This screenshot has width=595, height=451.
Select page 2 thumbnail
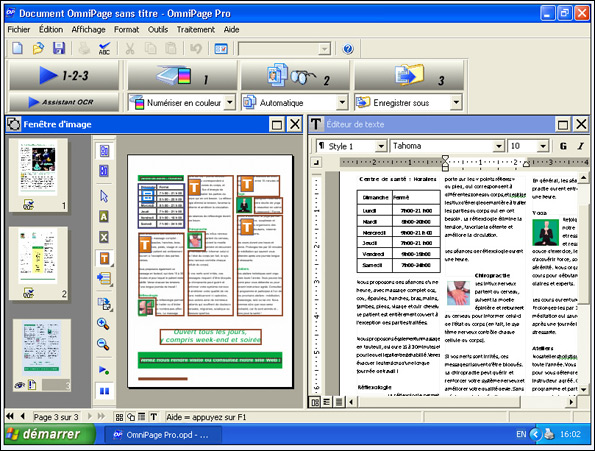38,263
